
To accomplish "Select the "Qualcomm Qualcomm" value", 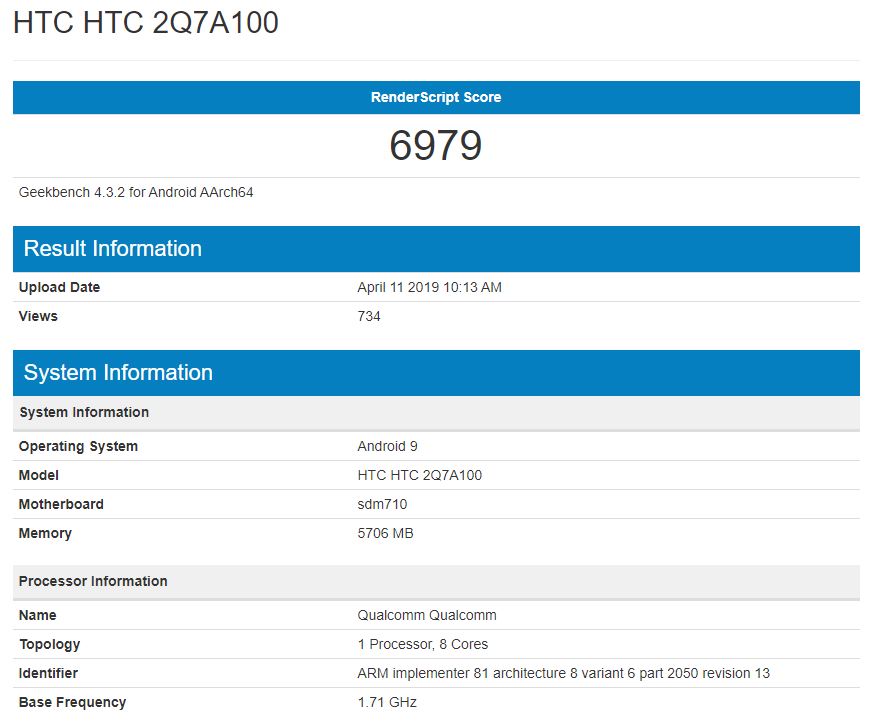I will (x=427, y=615).
